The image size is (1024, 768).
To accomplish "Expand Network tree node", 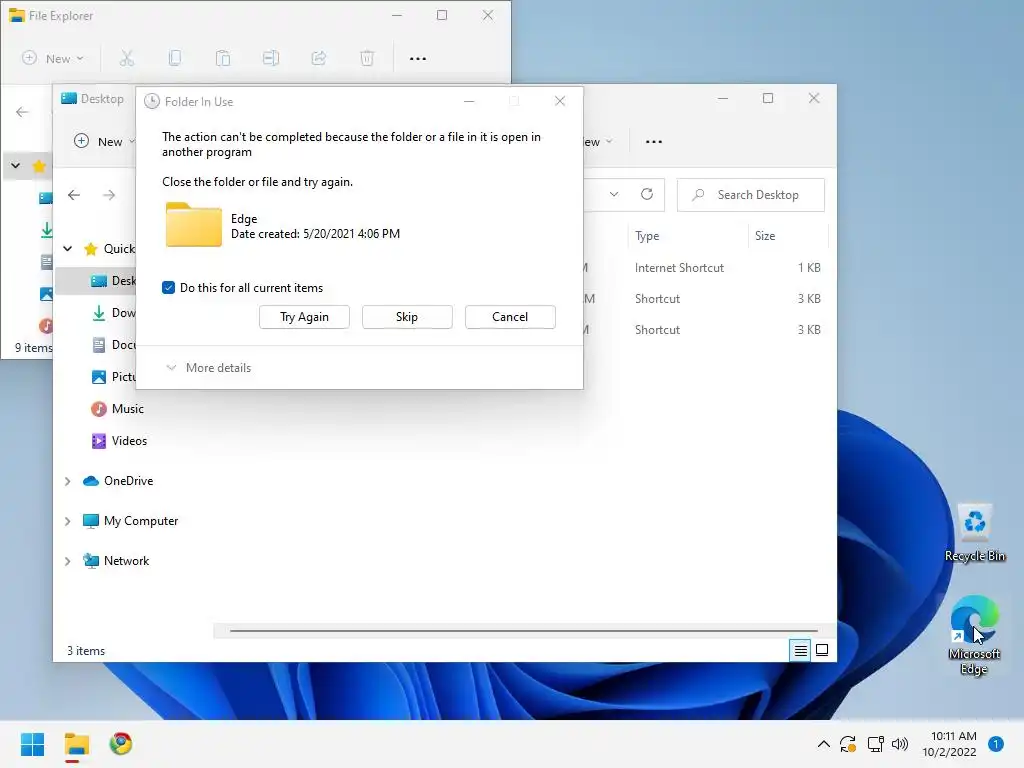I will click(67, 561).
